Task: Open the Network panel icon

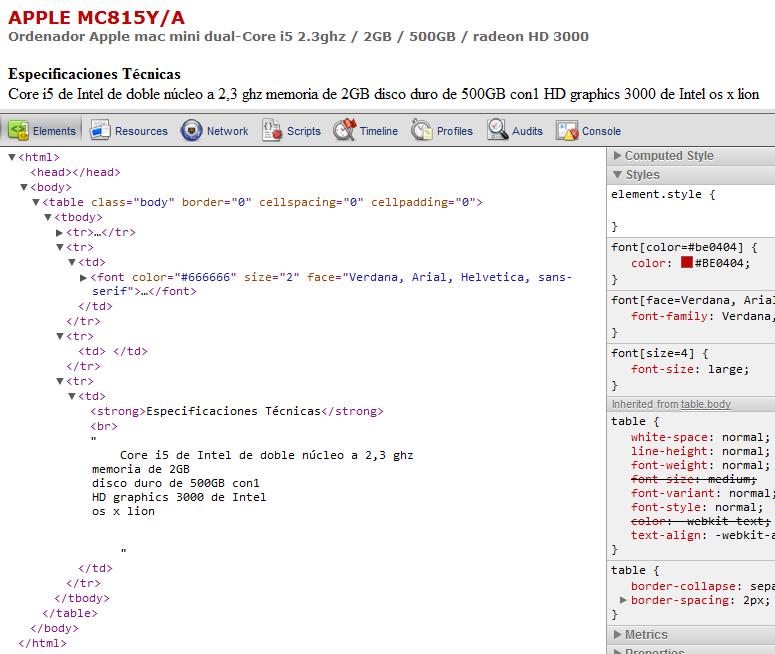Action: (191, 131)
